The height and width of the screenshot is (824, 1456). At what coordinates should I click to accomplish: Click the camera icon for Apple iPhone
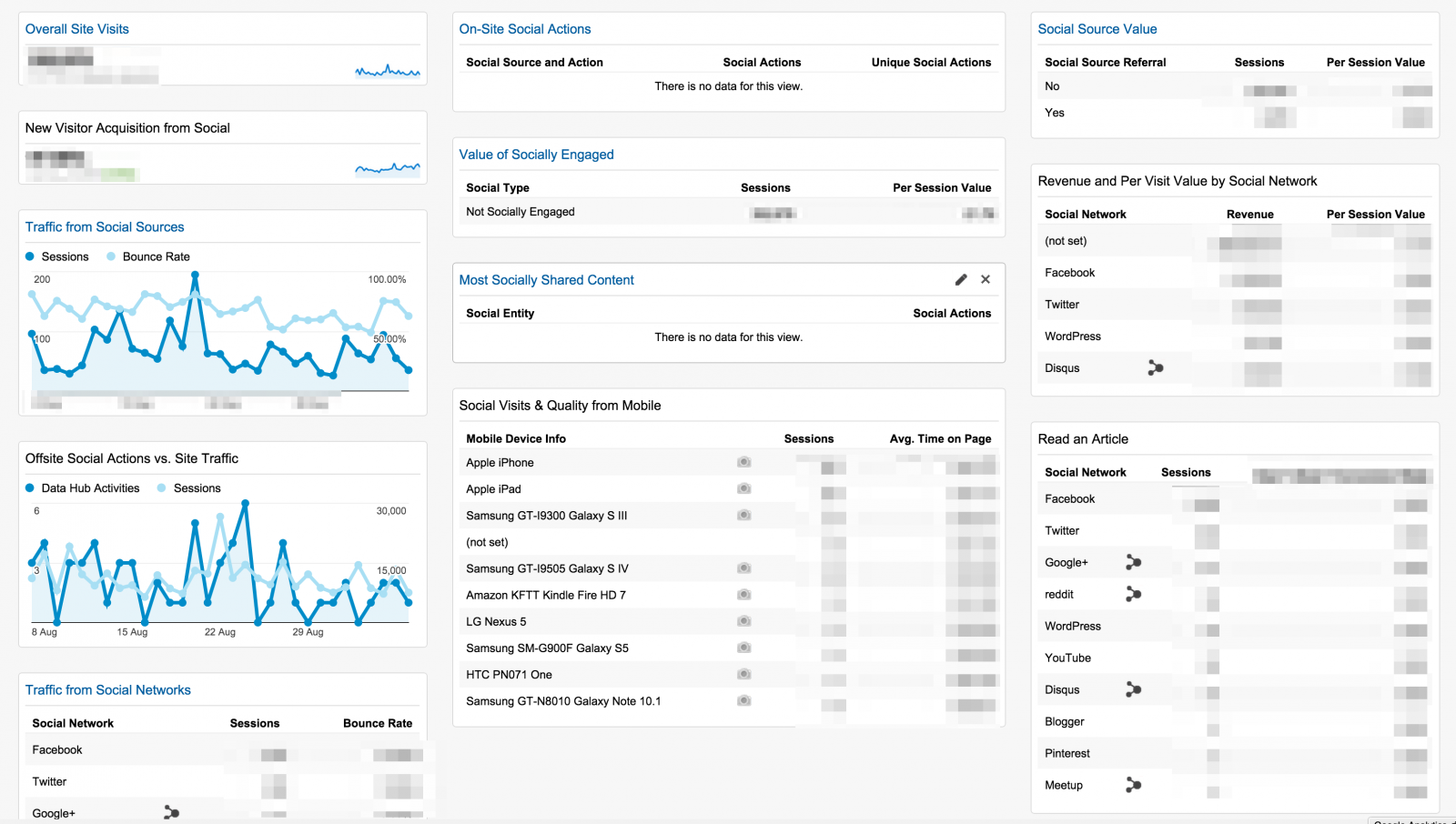(744, 462)
